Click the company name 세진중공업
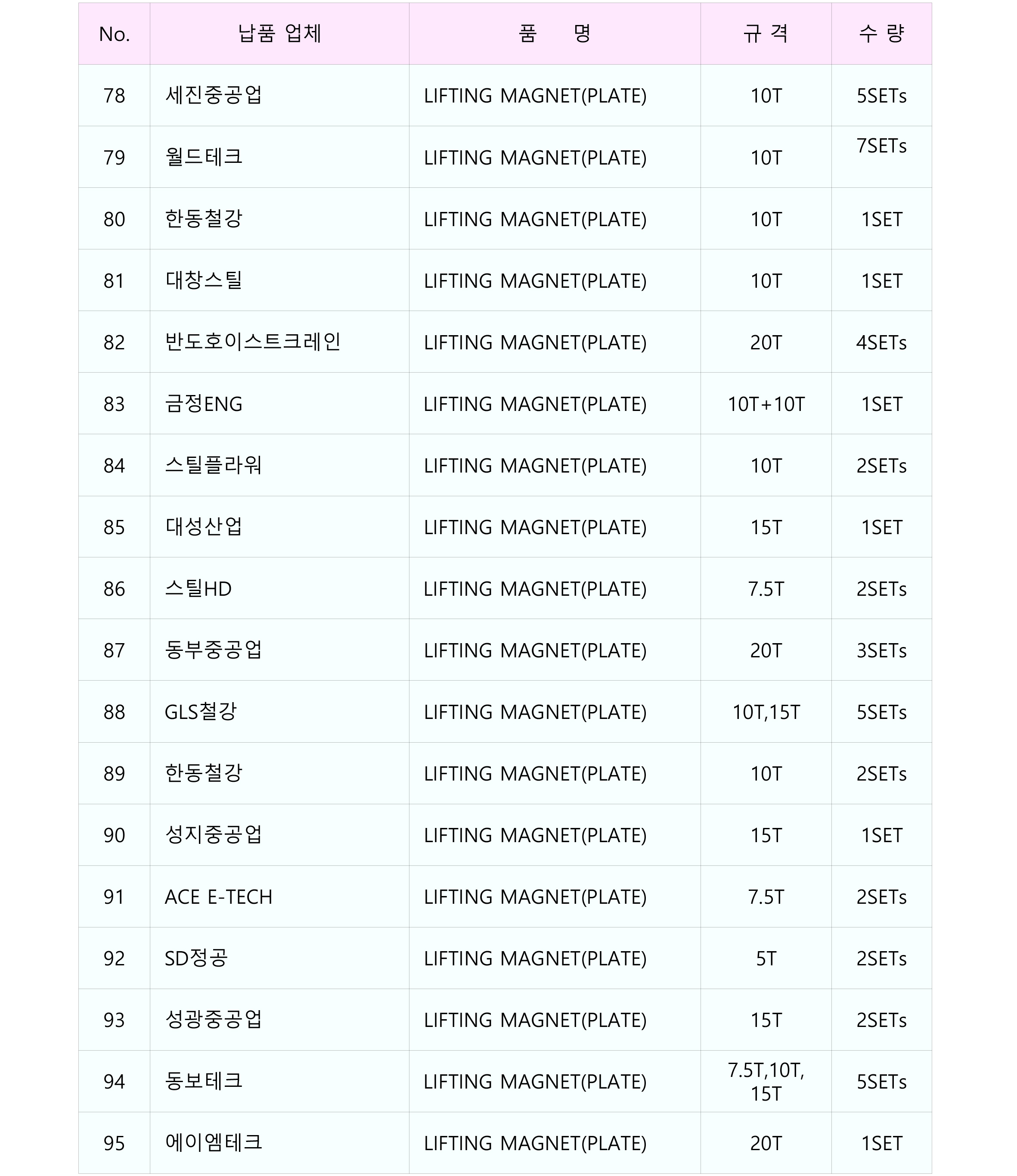The height and width of the screenshot is (1176, 1017). pyautogui.click(x=214, y=95)
